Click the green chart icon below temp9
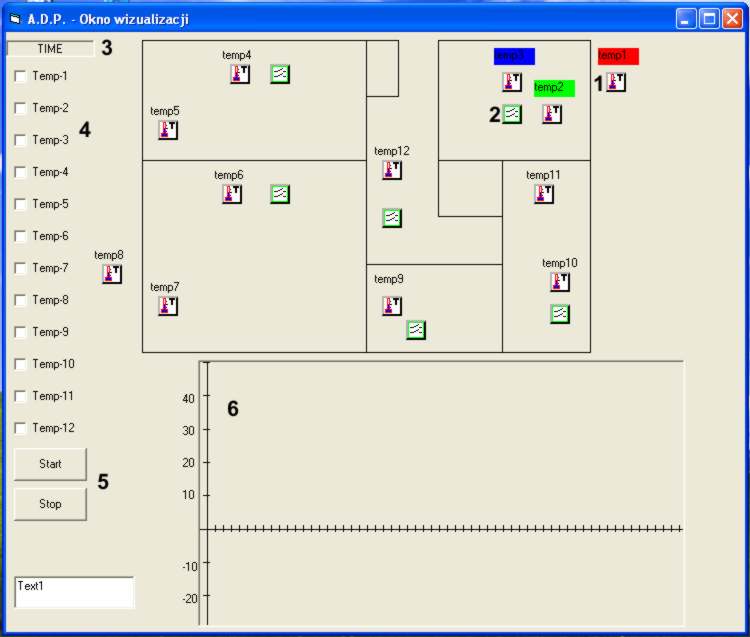Screen dimensions: 750x637 click(x=416, y=330)
